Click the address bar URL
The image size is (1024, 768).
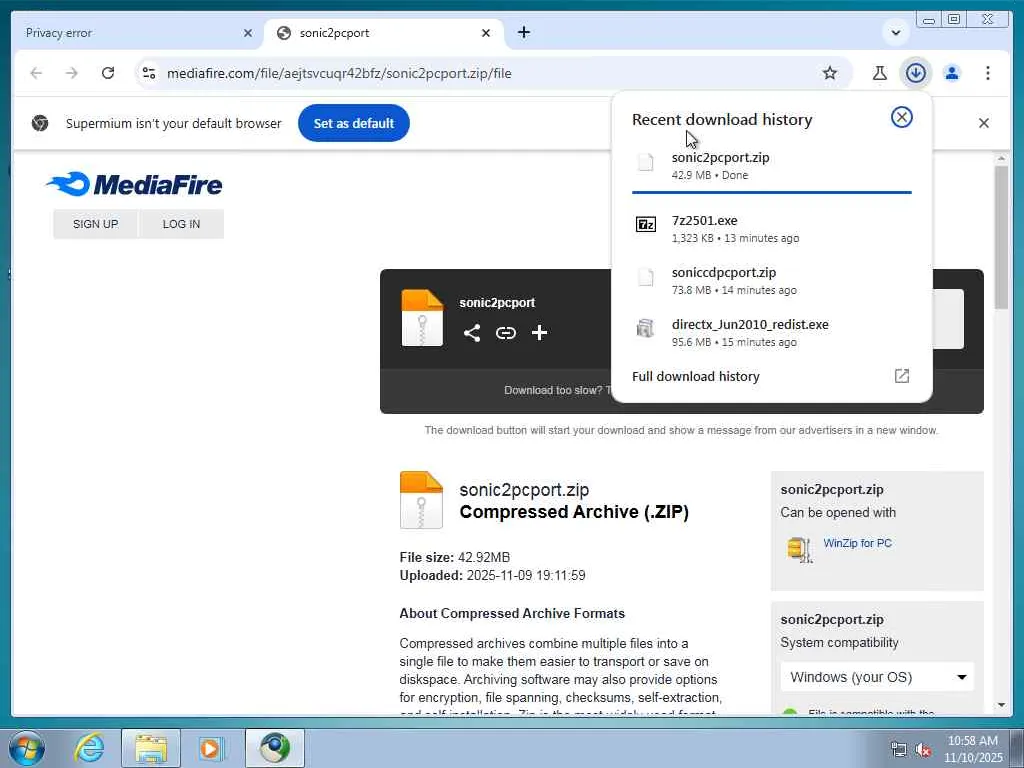click(x=339, y=73)
